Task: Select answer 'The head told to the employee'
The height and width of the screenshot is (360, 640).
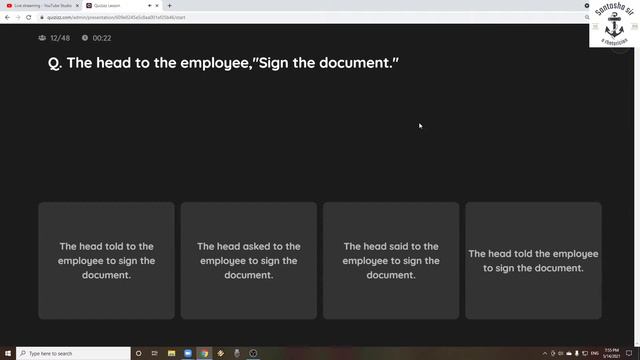Action: point(107,260)
